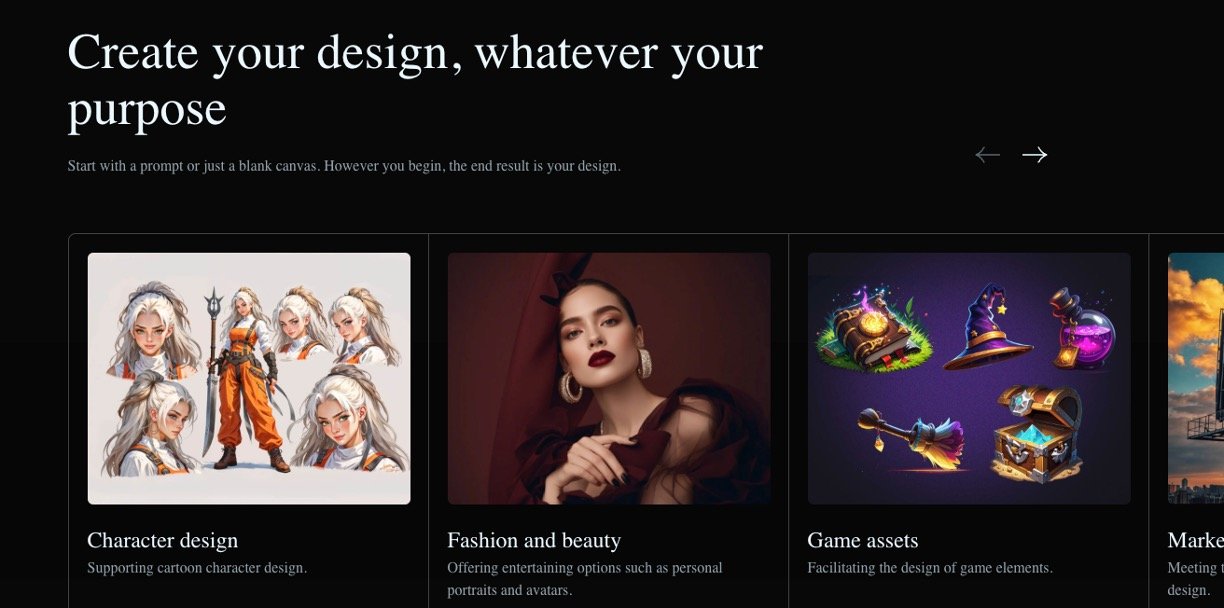Click the Character design title
Screen dimensions: 1224x608
[x=163, y=541]
